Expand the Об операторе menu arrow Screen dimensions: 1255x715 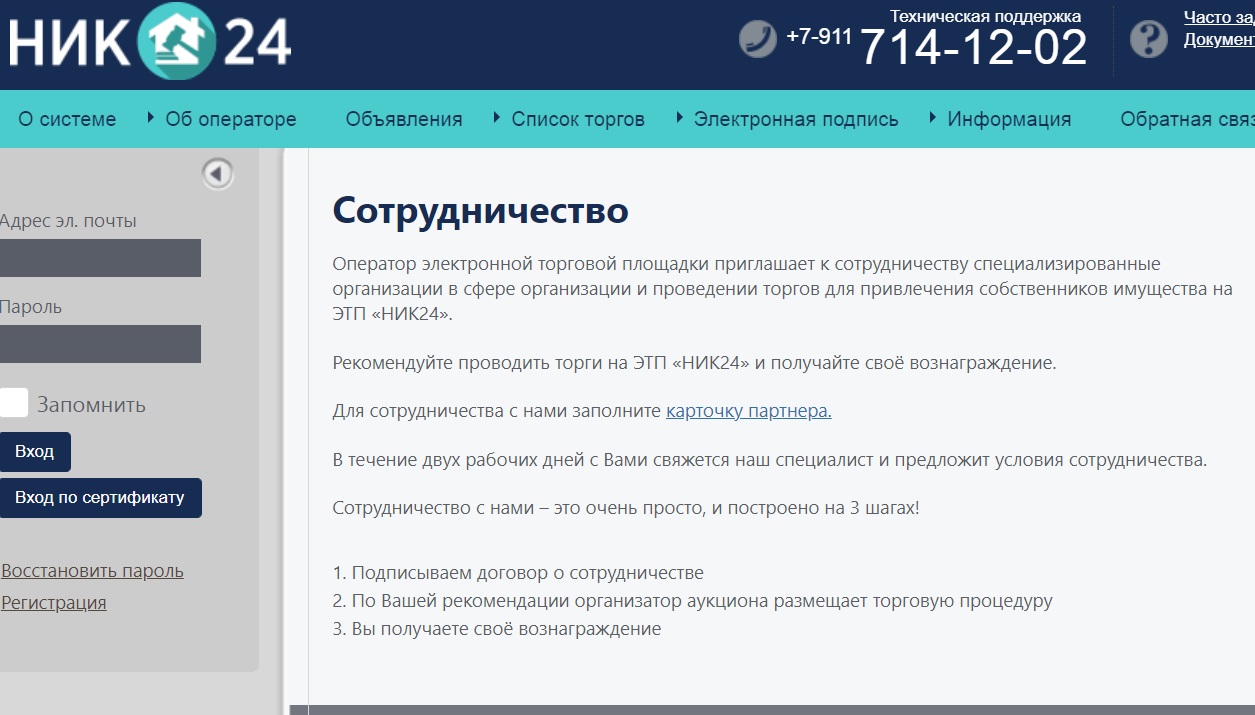point(151,118)
